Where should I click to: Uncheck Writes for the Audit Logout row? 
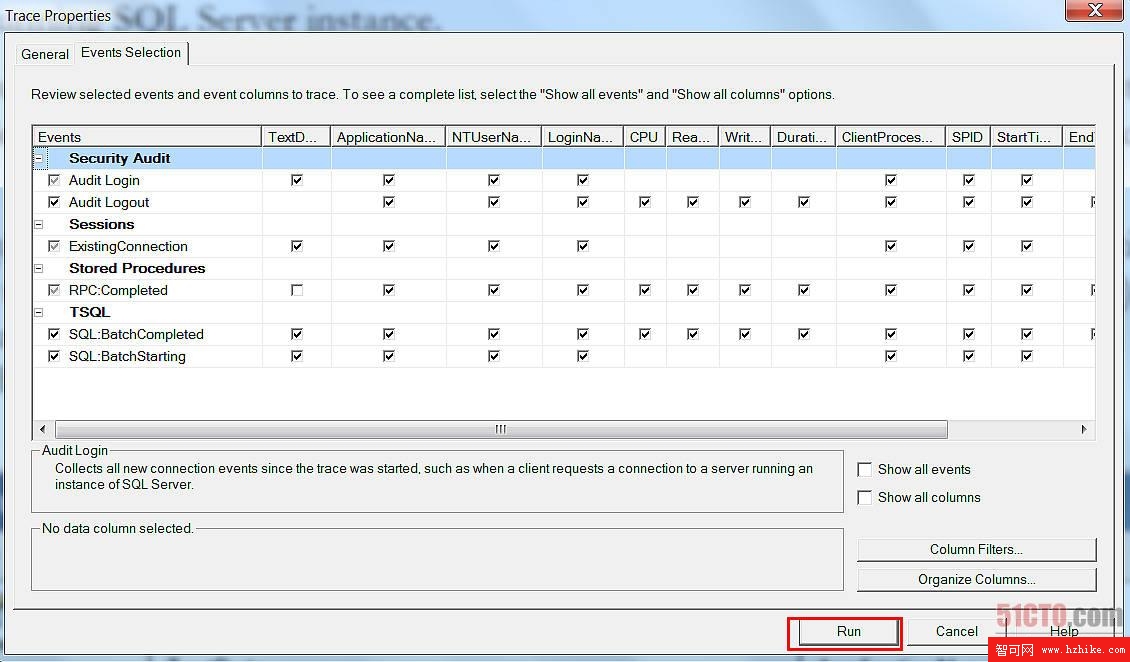(744, 202)
